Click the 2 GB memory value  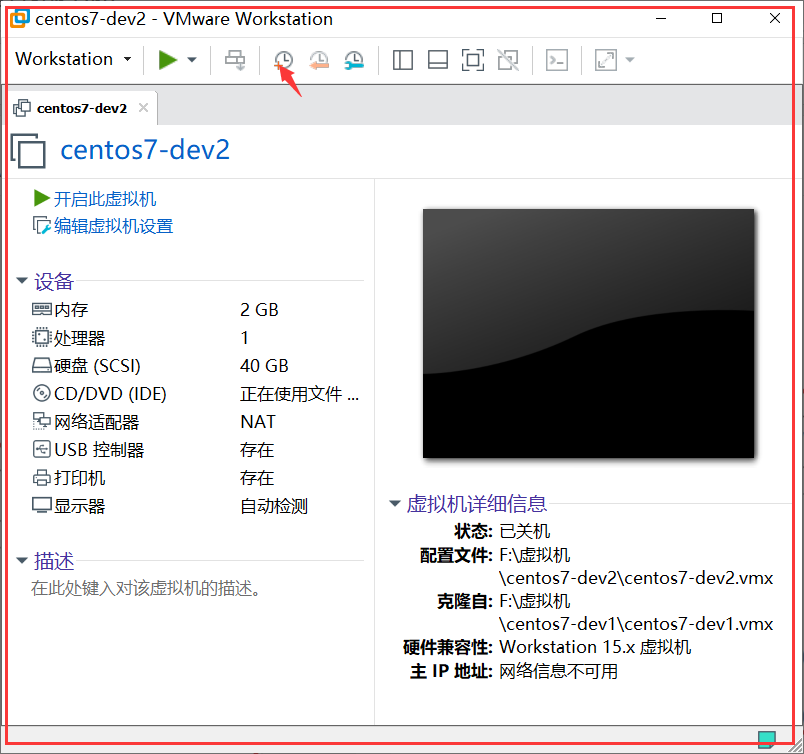pyautogui.click(x=259, y=310)
